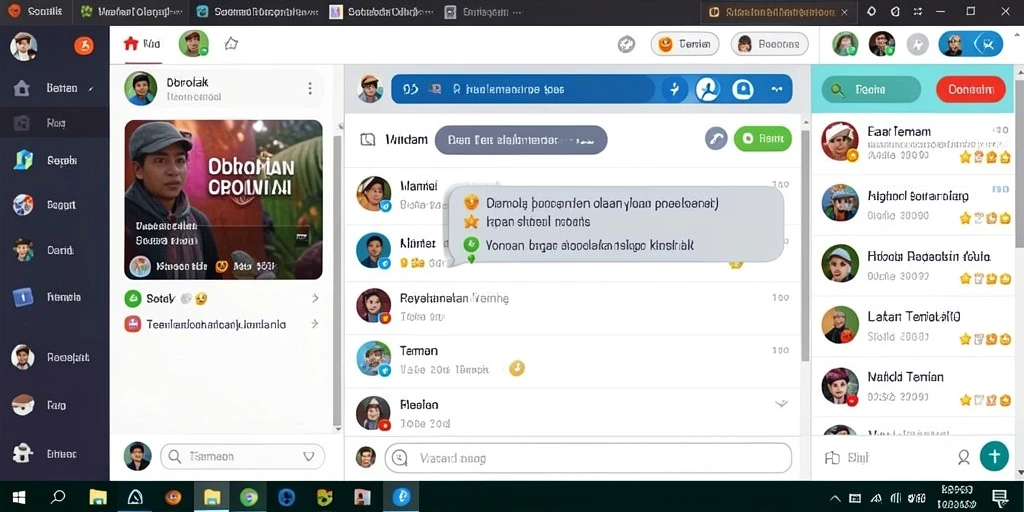The image size is (1024, 512).
Task: Open the avatar tab next to the home tab
Action: [193, 44]
